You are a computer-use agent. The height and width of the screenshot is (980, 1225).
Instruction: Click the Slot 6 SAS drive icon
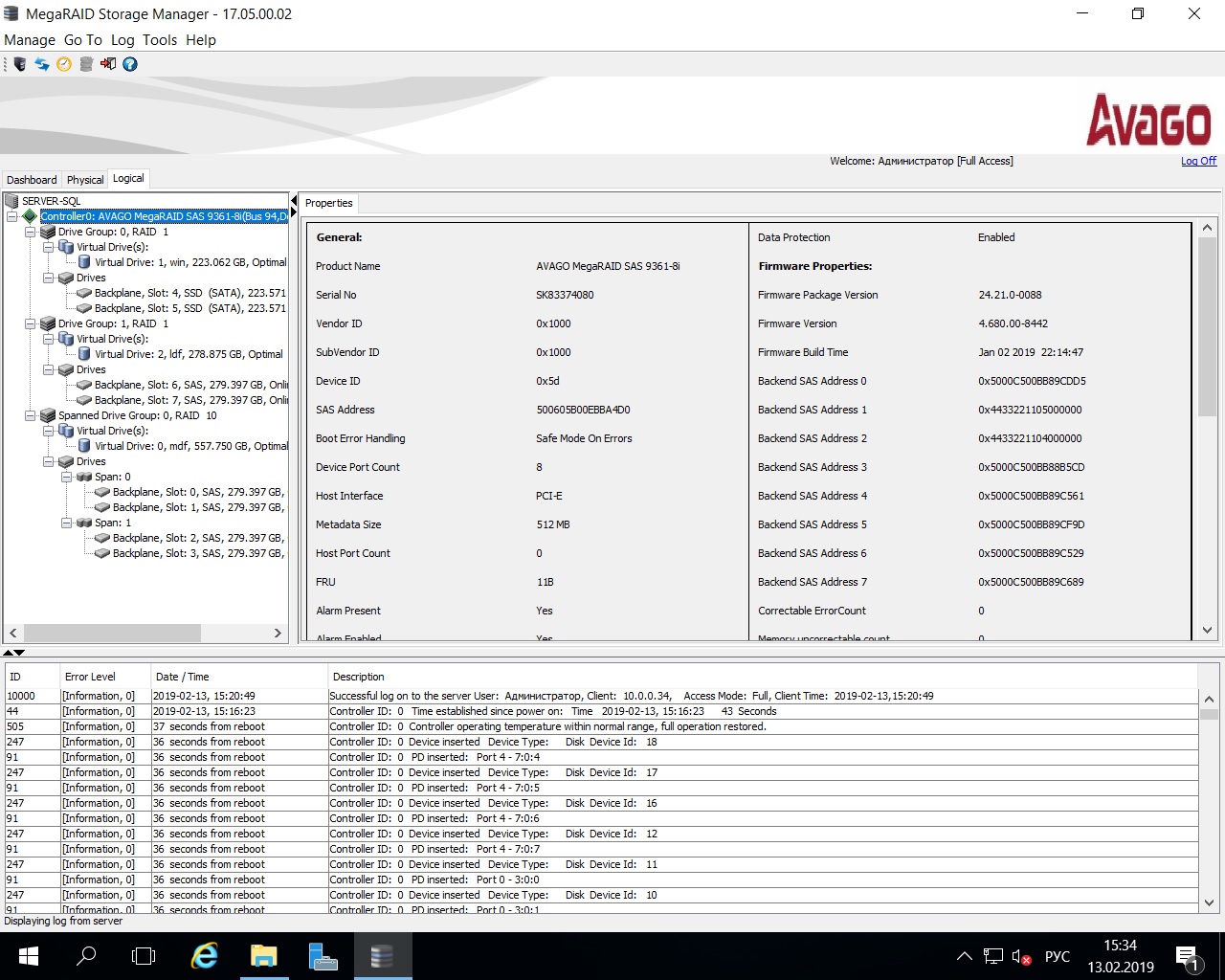point(84,385)
